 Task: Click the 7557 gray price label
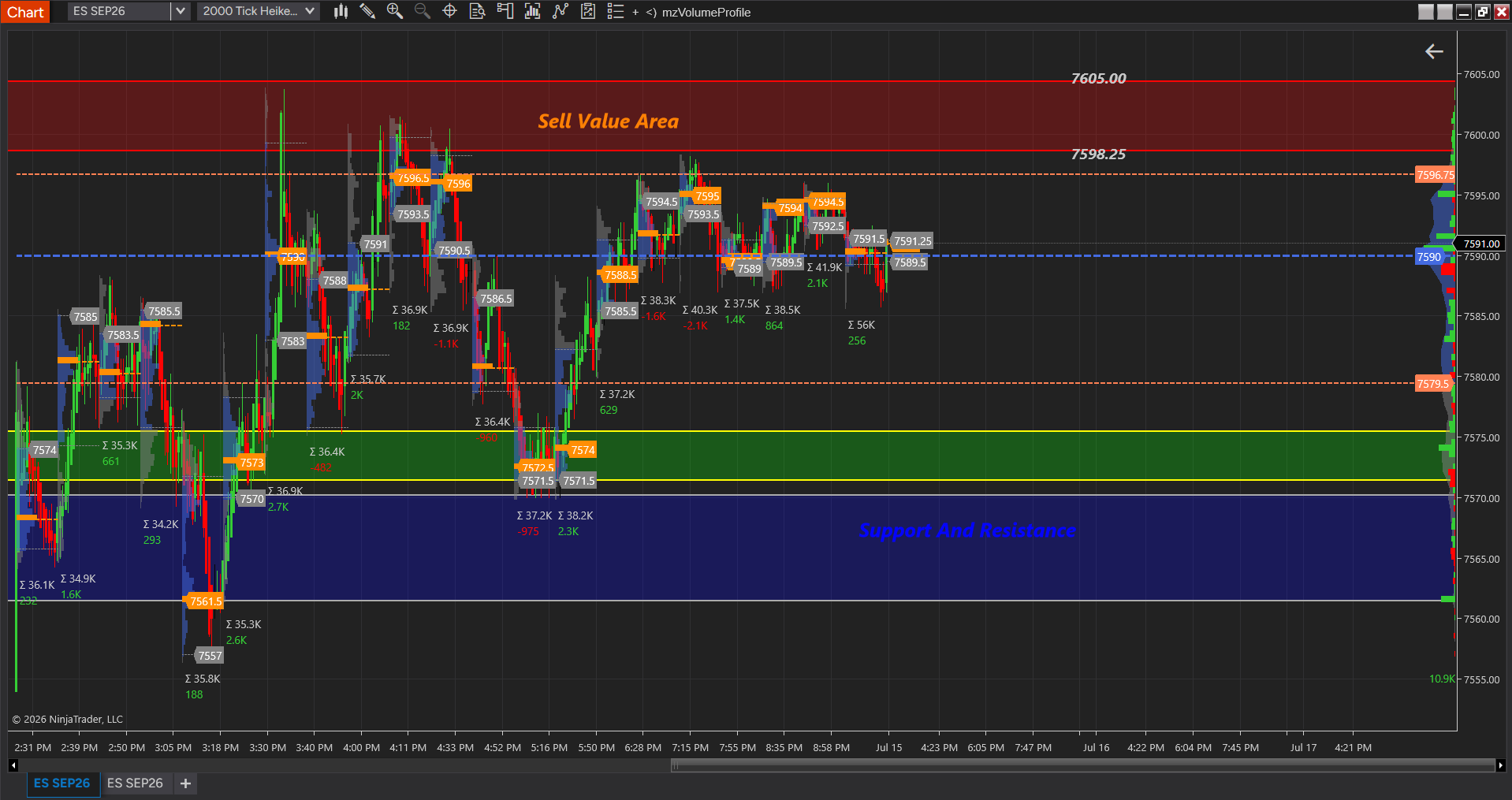210,656
